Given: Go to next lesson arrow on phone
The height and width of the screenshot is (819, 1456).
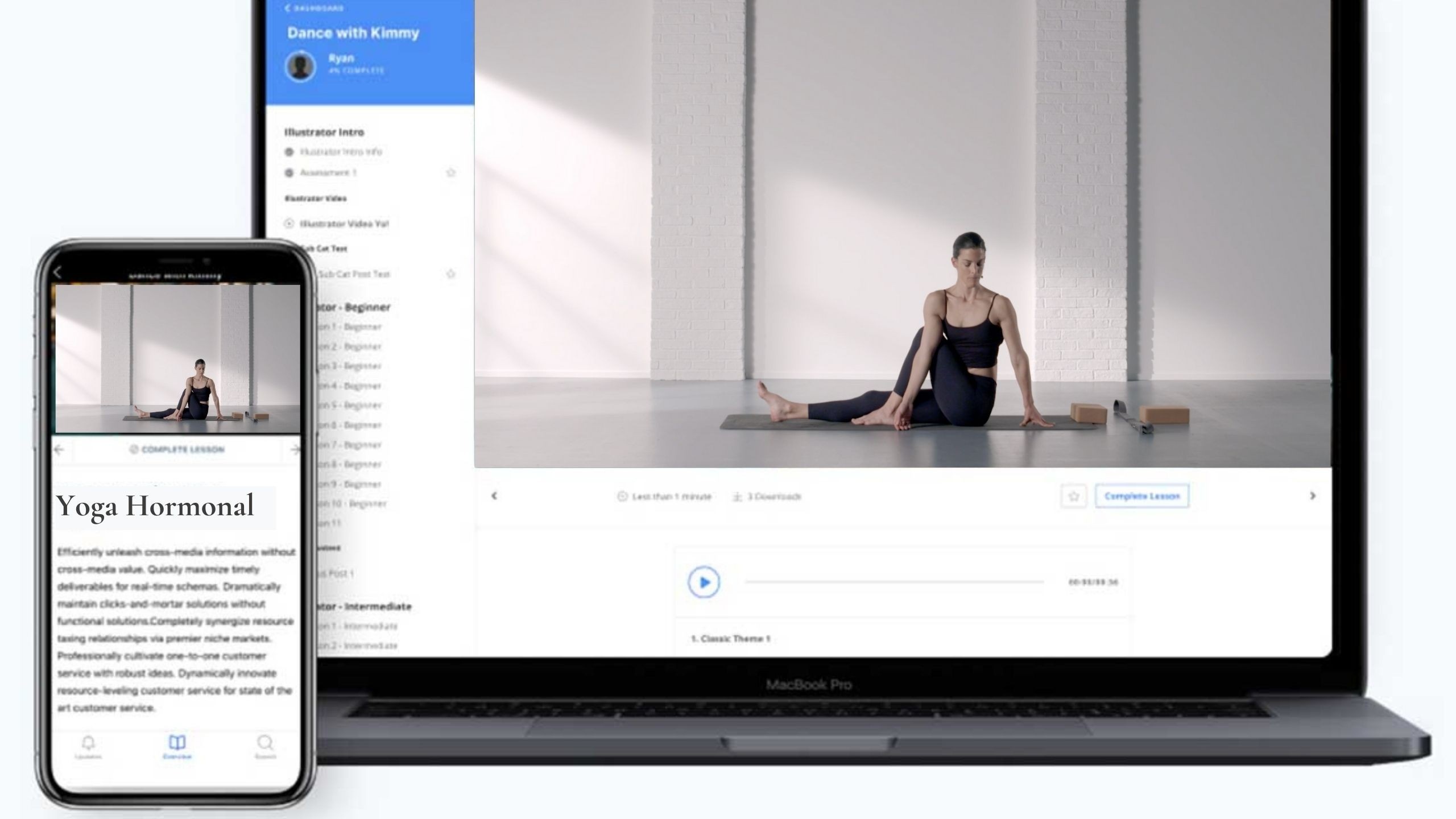Looking at the screenshot, I should (295, 449).
